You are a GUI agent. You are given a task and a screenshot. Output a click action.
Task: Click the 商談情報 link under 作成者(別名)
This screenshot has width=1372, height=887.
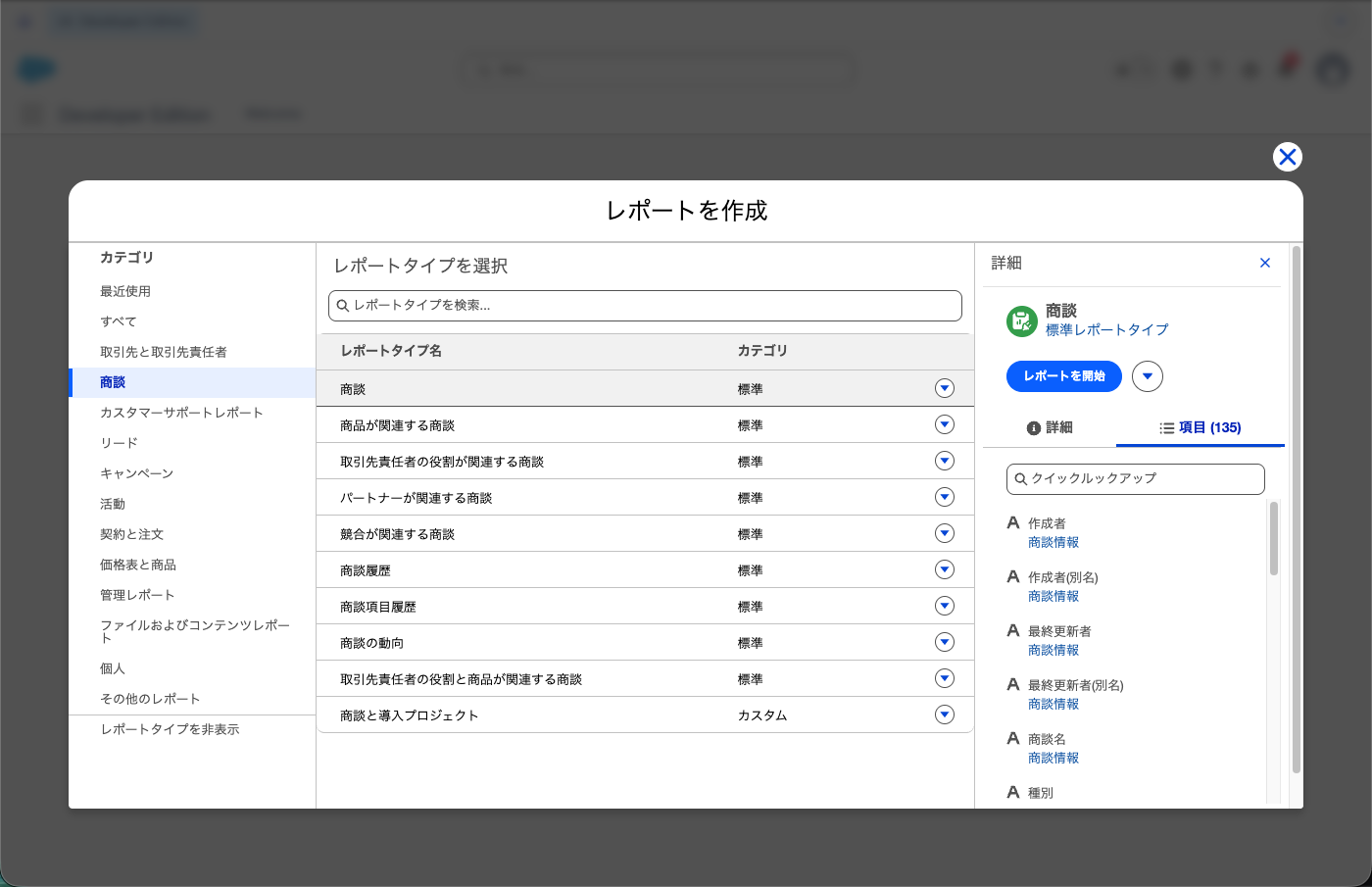coord(1053,596)
